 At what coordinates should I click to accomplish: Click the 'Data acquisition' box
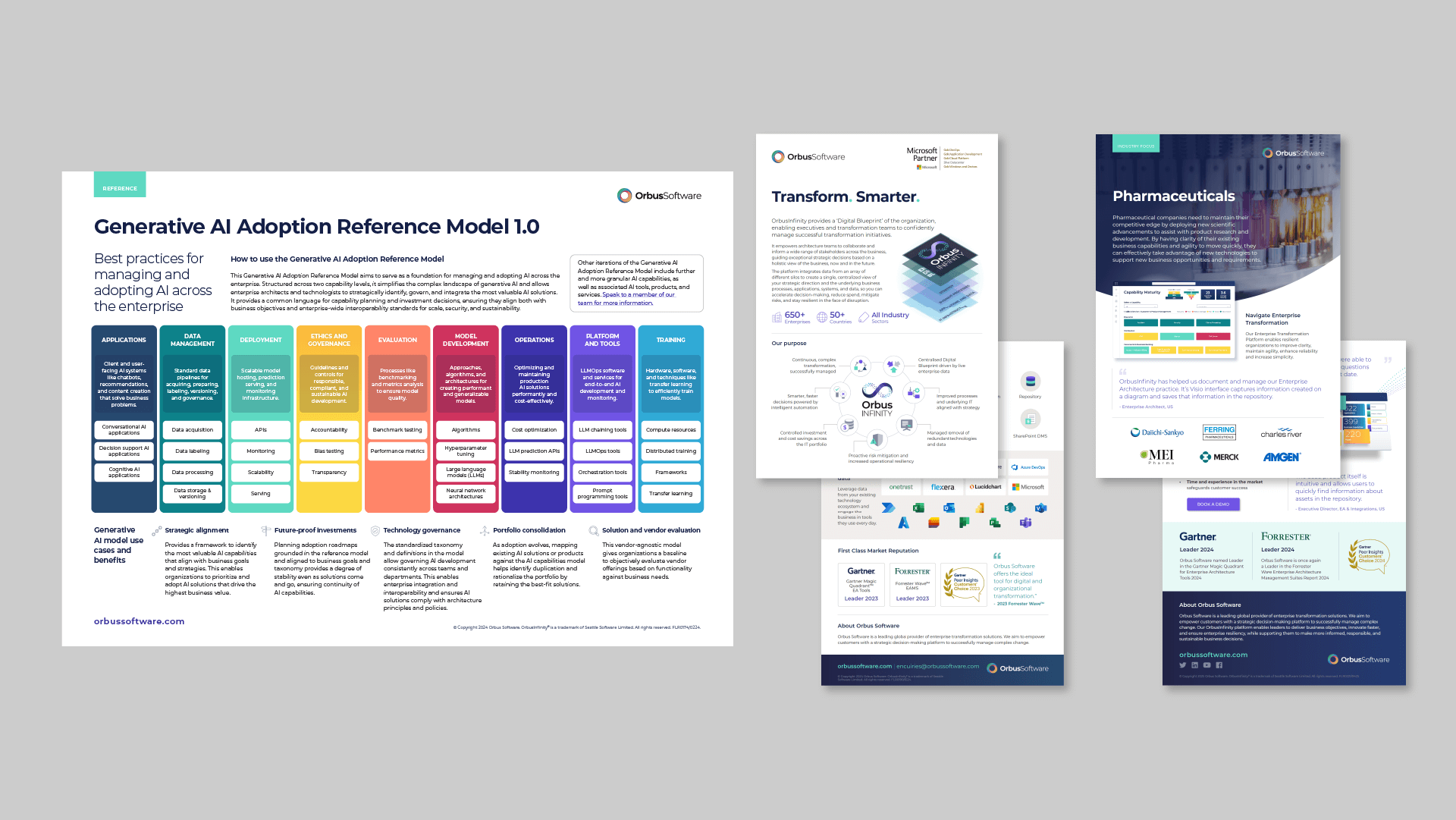(x=193, y=430)
